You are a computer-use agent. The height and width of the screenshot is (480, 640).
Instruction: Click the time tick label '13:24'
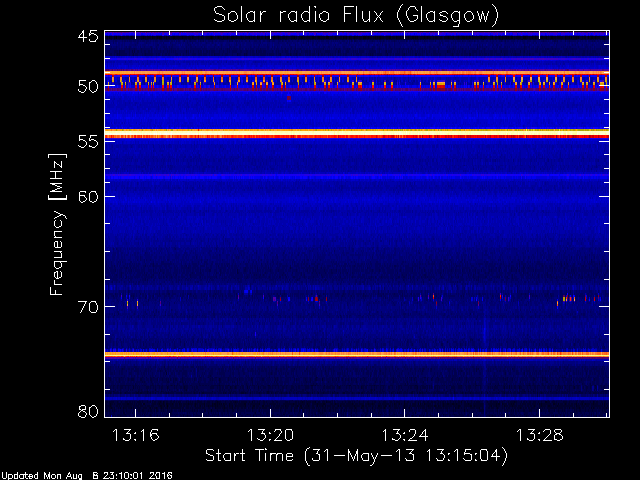point(405,435)
